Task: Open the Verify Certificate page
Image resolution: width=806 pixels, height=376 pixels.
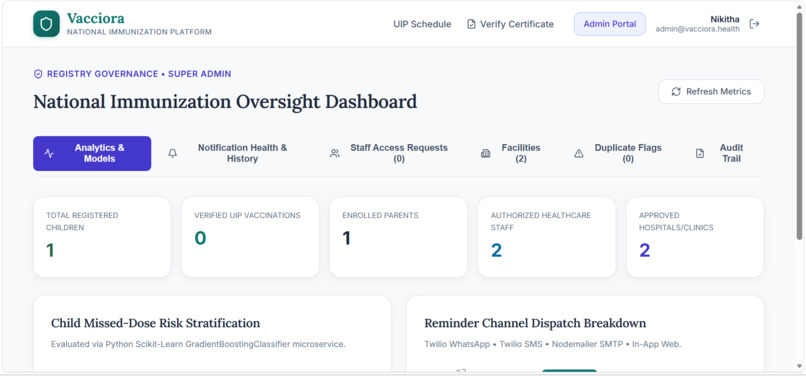Action: pyautogui.click(x=510, y=24)
